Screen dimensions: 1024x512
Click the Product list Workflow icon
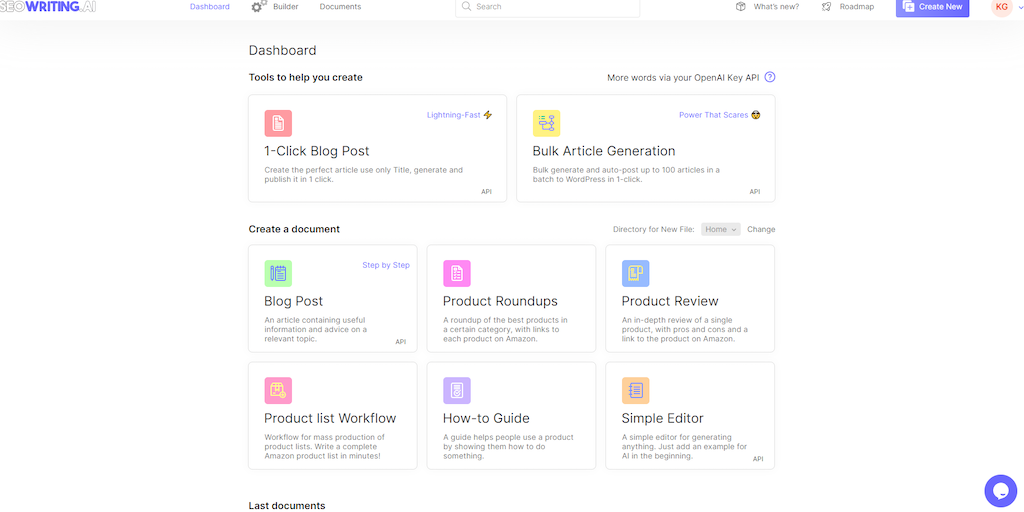point(278,390)
